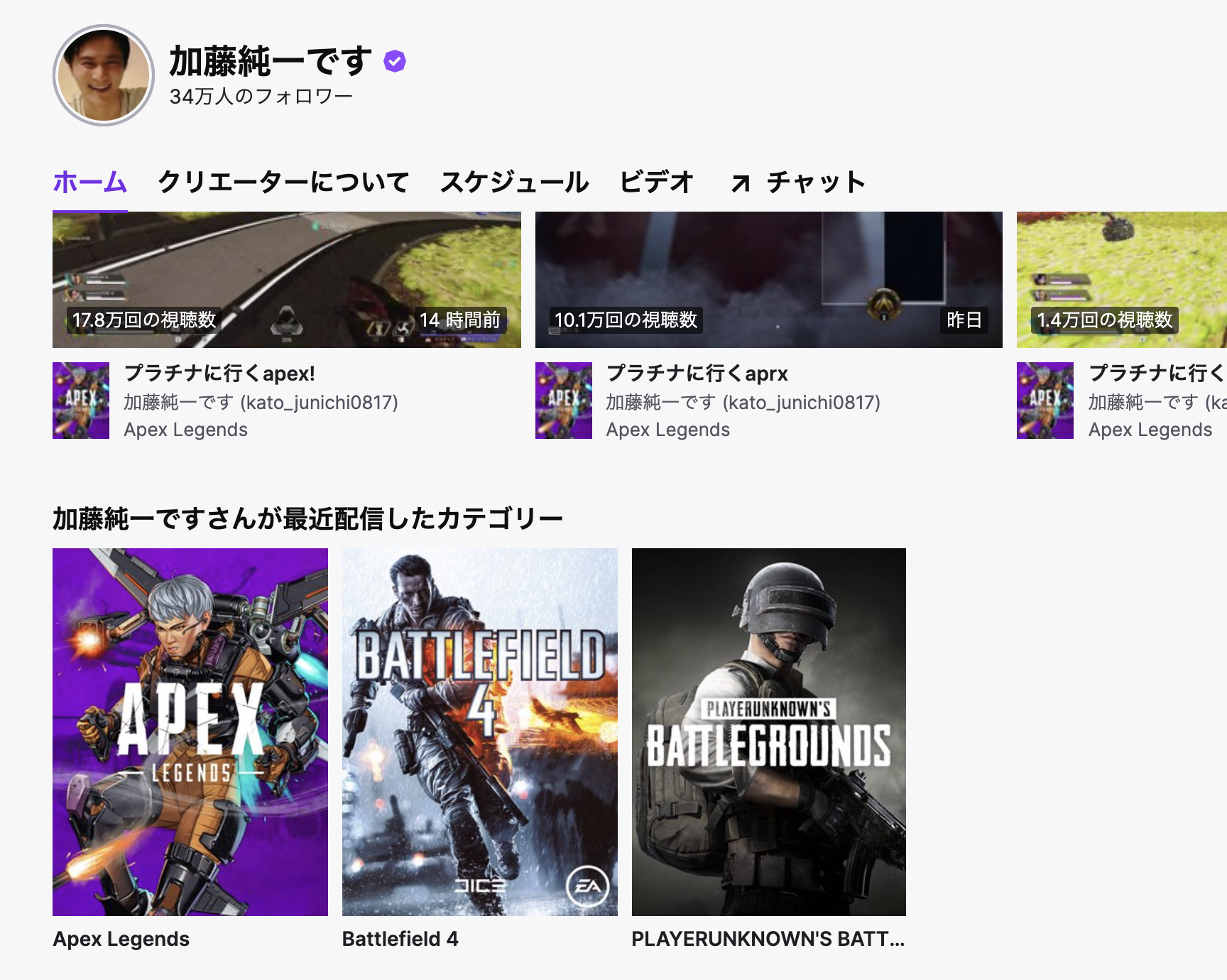Play the video with 10.1万回の視聴数
This screenshot has height=980, width=1227.
click(769, 280)
